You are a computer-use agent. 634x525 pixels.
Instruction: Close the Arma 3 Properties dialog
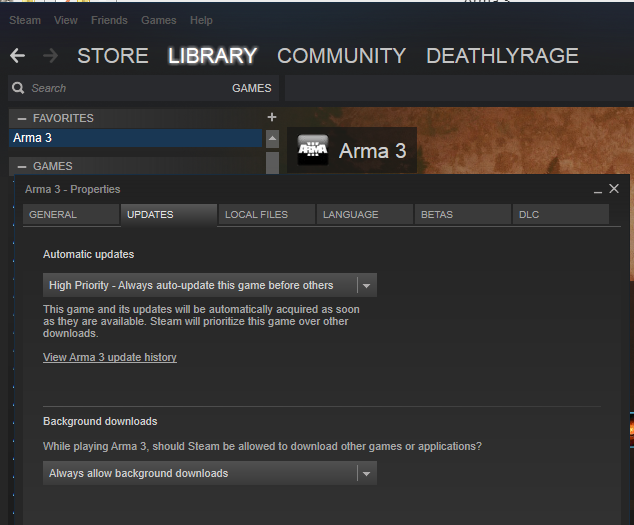pos(614,189)
